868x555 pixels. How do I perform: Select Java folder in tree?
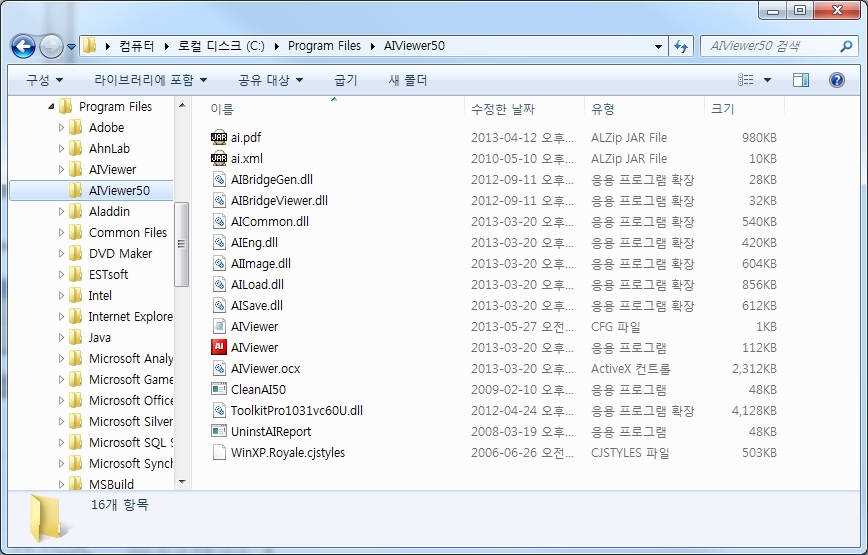[100, 338]
